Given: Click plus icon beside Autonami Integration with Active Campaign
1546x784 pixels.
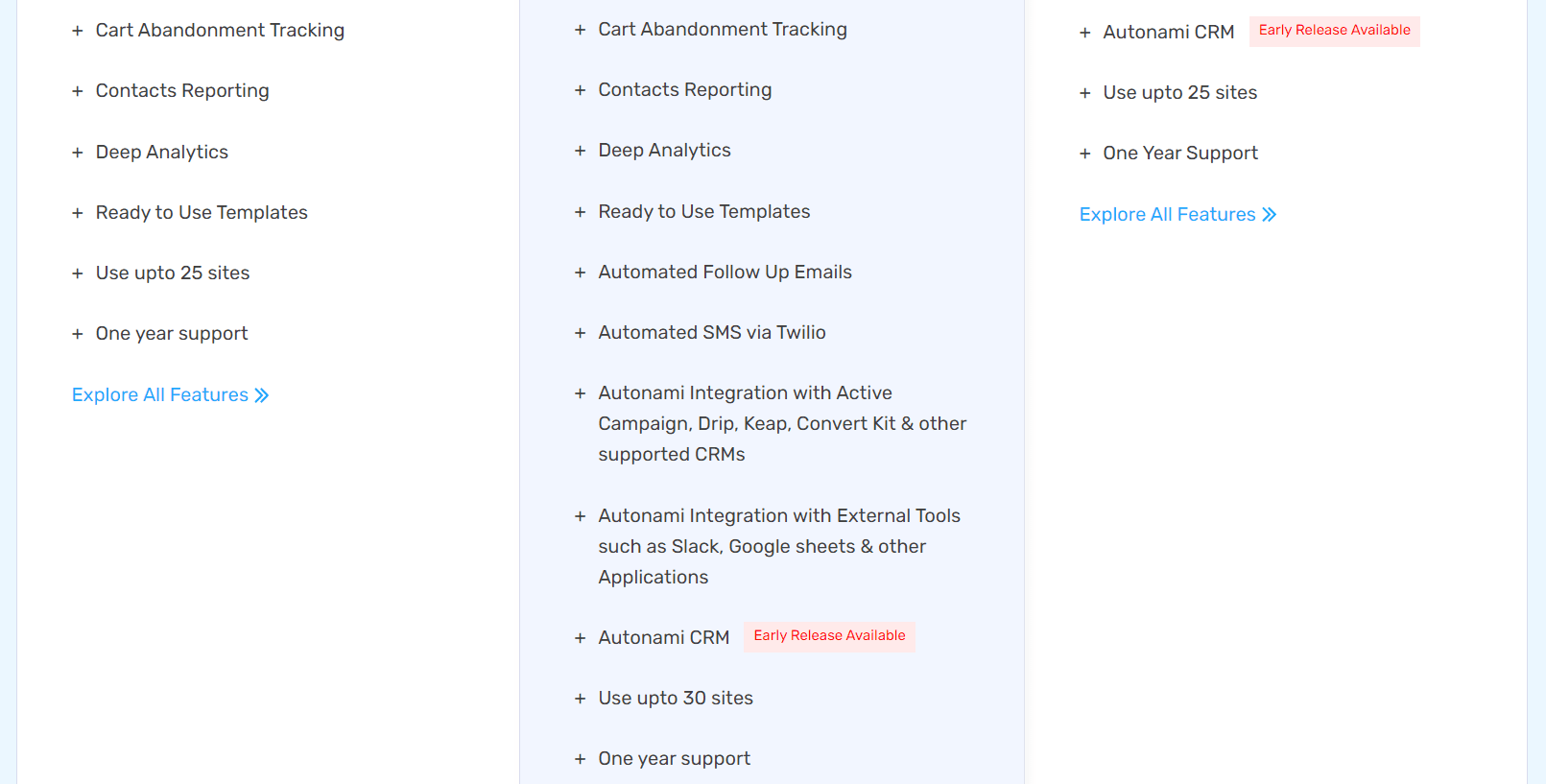Looking at the screenshot, I should 581,394.
